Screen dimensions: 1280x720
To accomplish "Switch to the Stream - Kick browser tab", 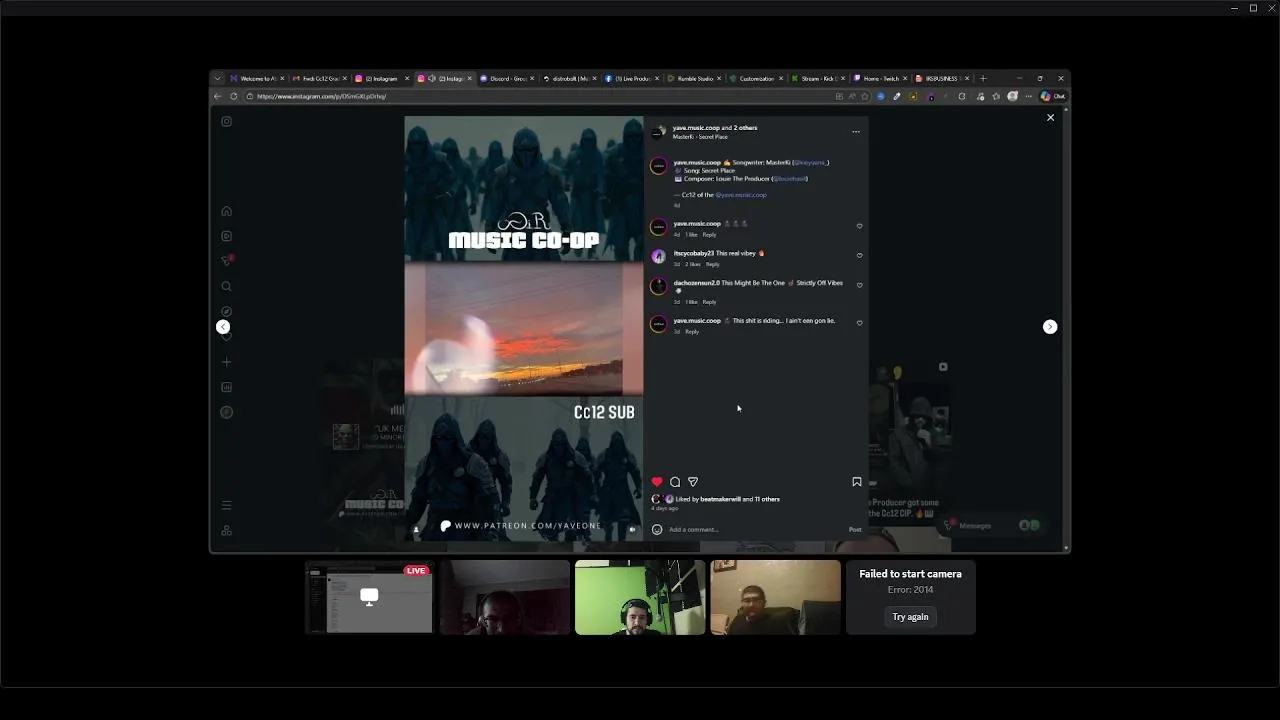I will pos(816,78).
